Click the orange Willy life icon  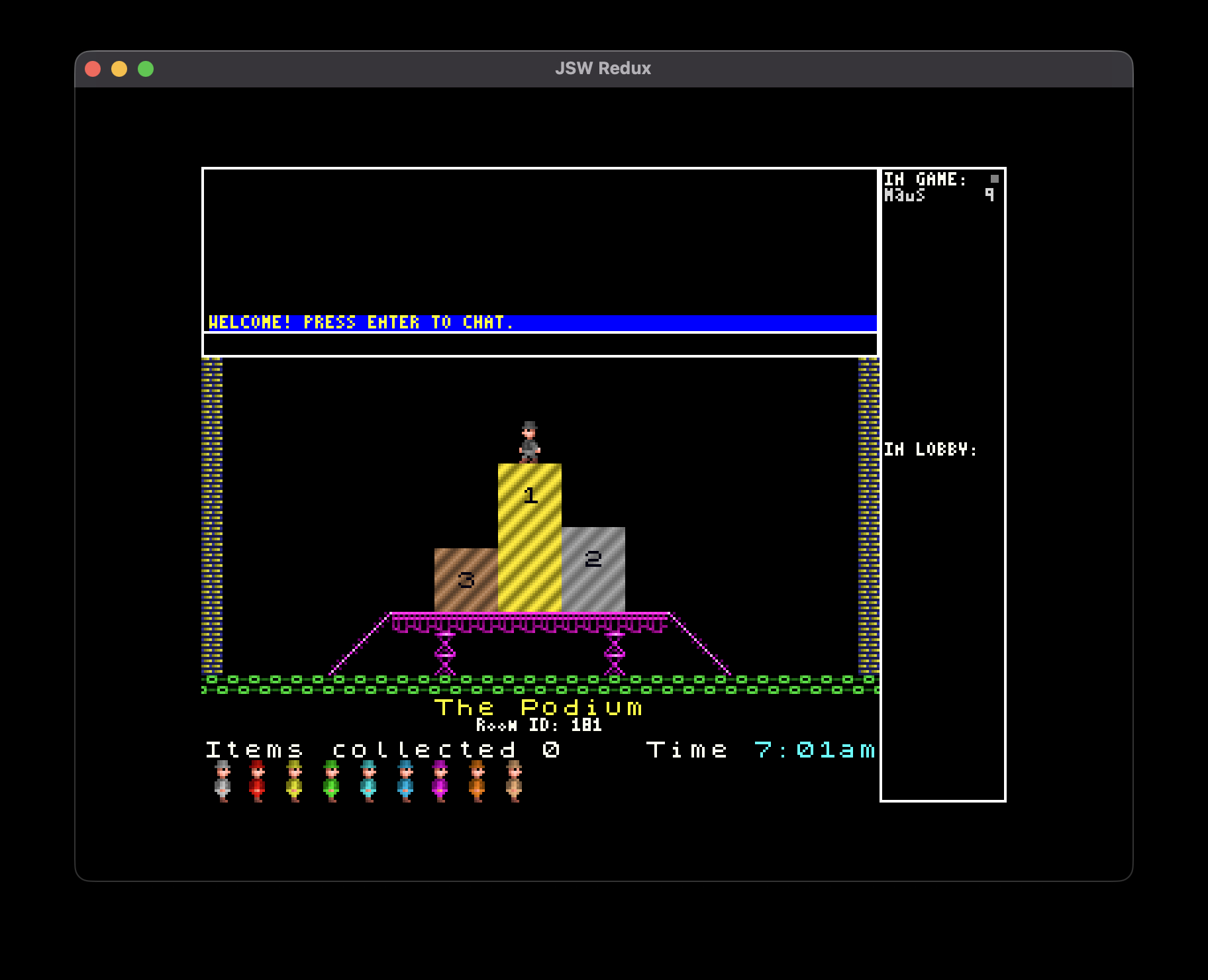(477, 781)
